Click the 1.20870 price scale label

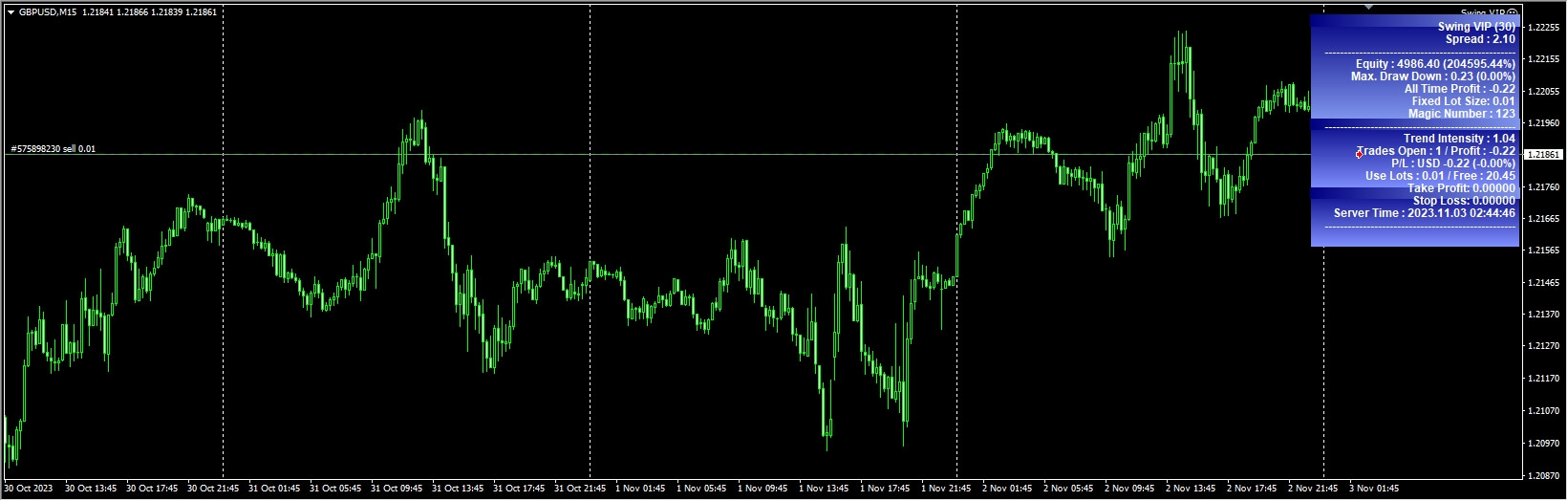point(1543,475)
